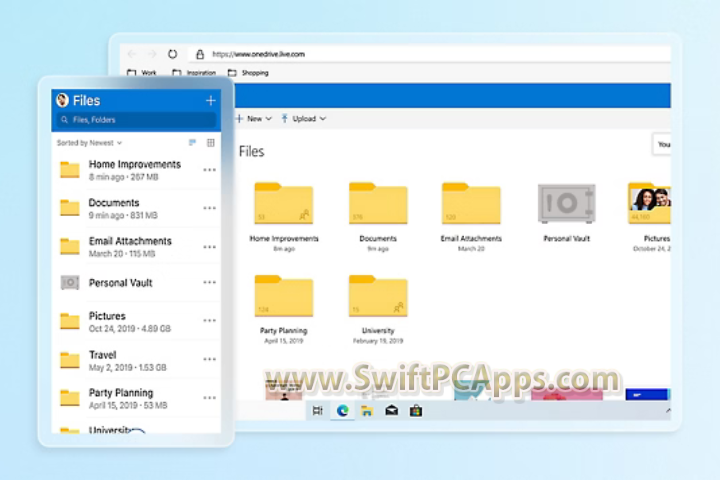Open Mail app from the taskbar
Viewport: 720px width, 480px height.
(x=392, y=411)
